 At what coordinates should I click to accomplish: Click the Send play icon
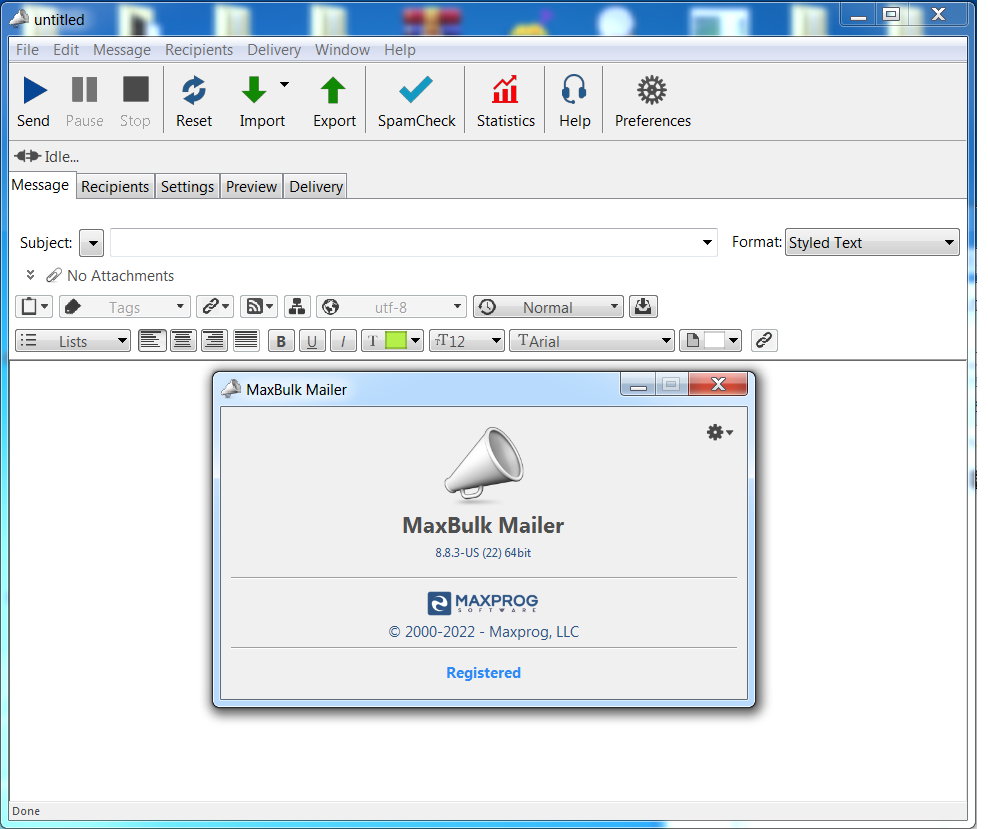click(x=34, y=91)
